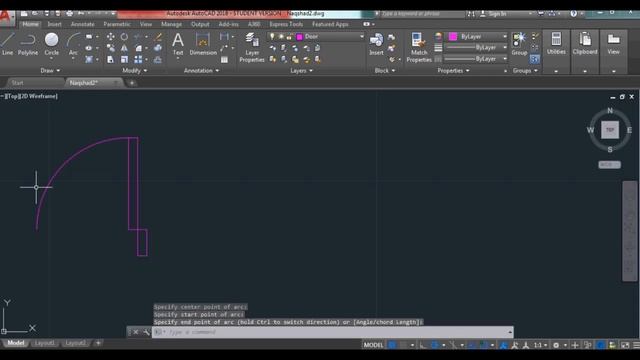The width and height of the screenshot is (640, 360).
Task: Select the Arc tool
Action: tap(73, 44)
